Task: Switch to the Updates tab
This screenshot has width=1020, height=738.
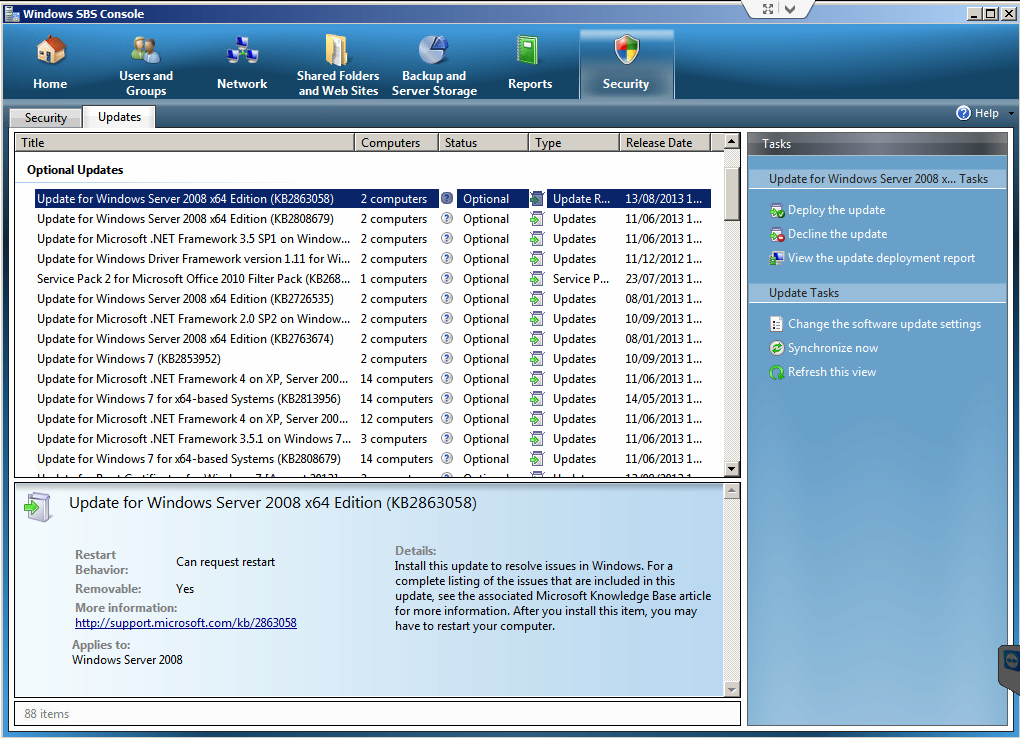Action: (x=119, y=117)
